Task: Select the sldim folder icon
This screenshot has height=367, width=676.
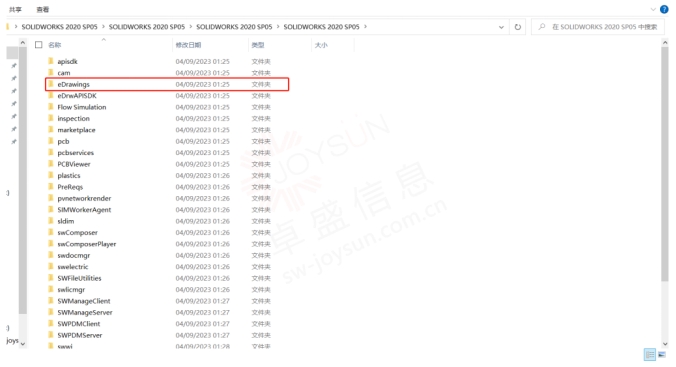Action: [x=50, y=221]
